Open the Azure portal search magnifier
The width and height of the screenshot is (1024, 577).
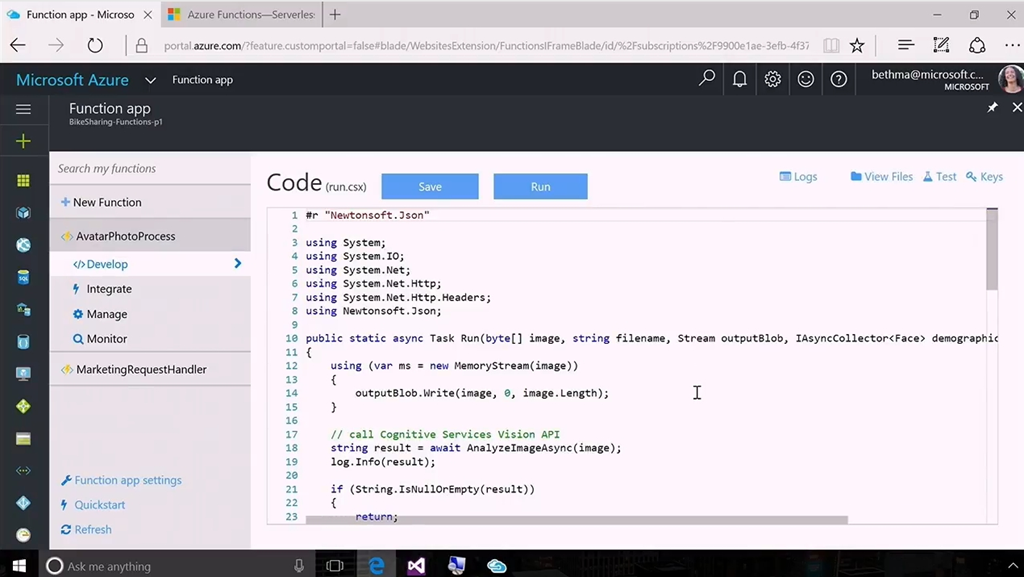pyautogui.click(x=707, y=79)
